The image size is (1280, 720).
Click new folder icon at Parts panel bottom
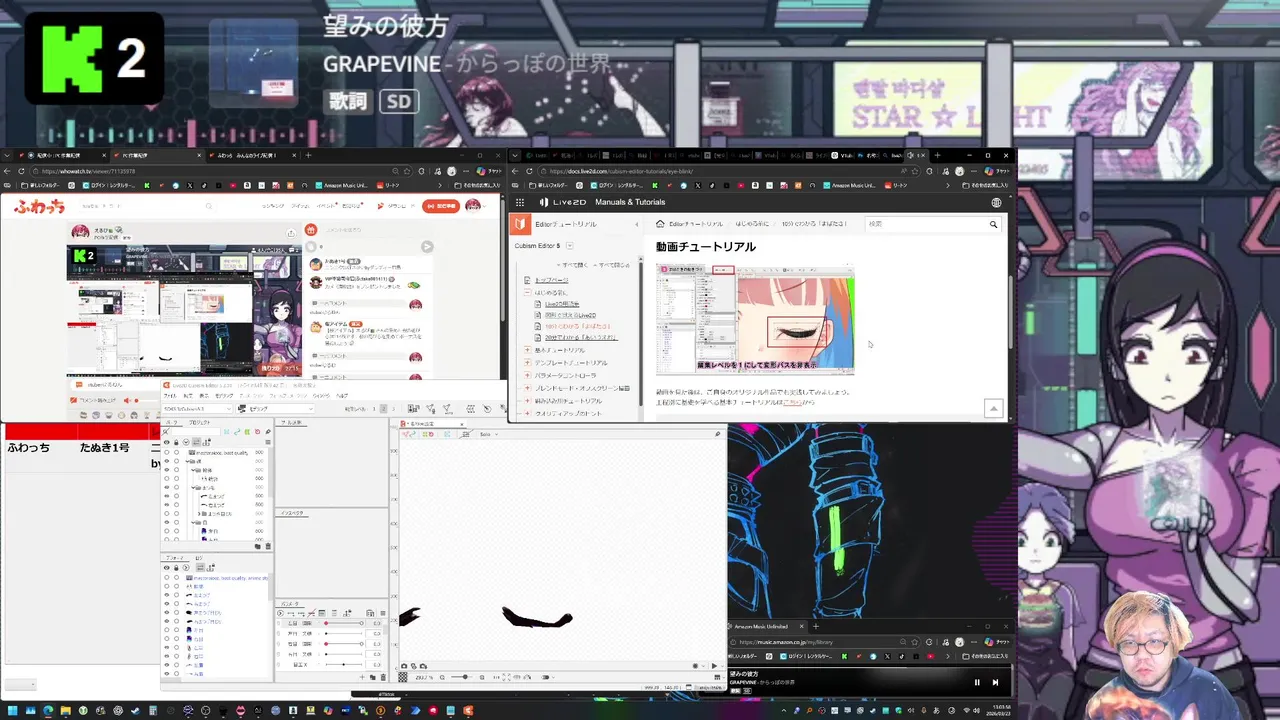click(258, 547)
